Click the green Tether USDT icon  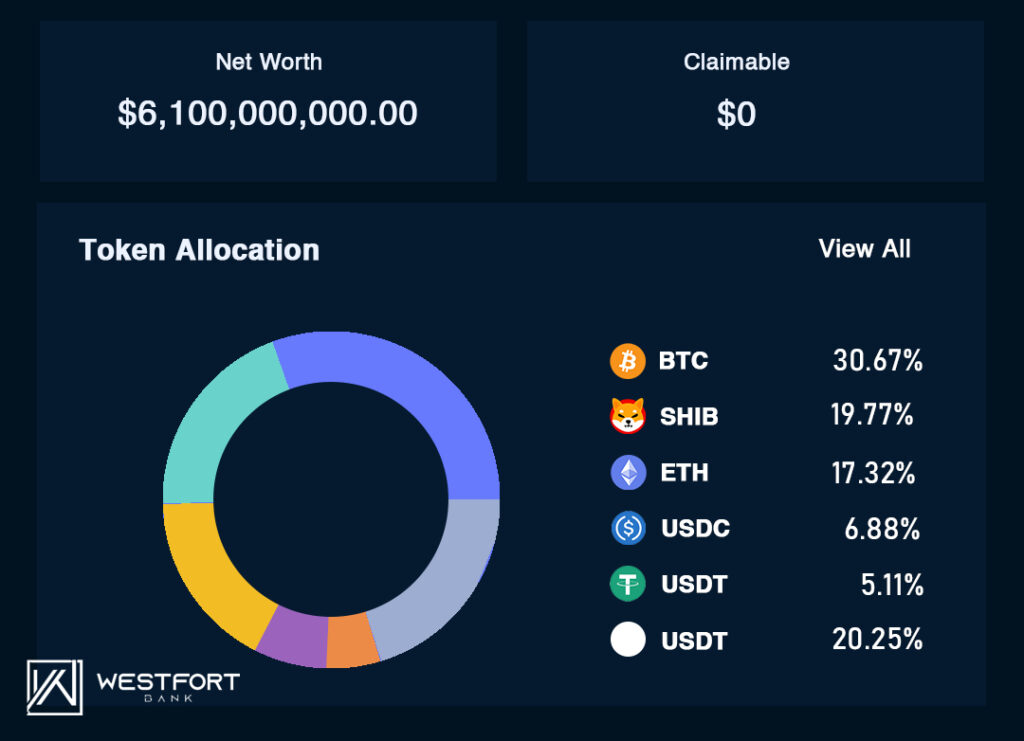pos(628,584)
